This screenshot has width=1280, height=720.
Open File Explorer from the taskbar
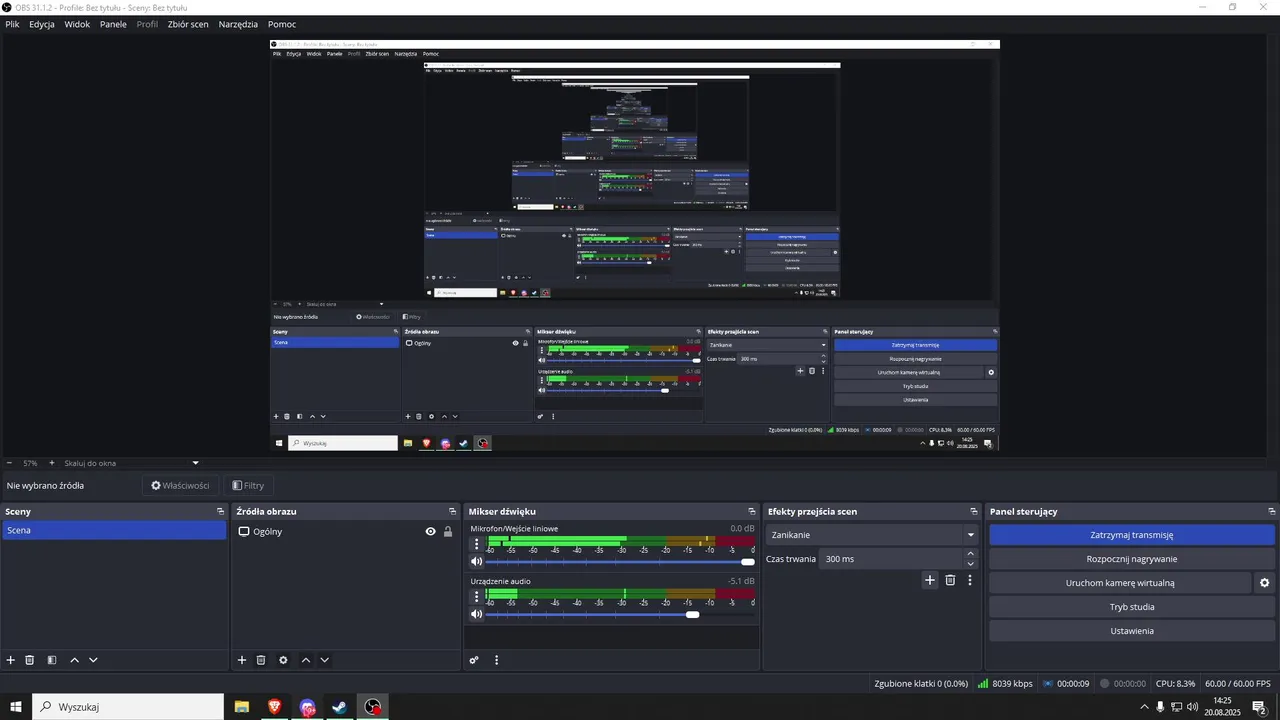tap(241, 707)
